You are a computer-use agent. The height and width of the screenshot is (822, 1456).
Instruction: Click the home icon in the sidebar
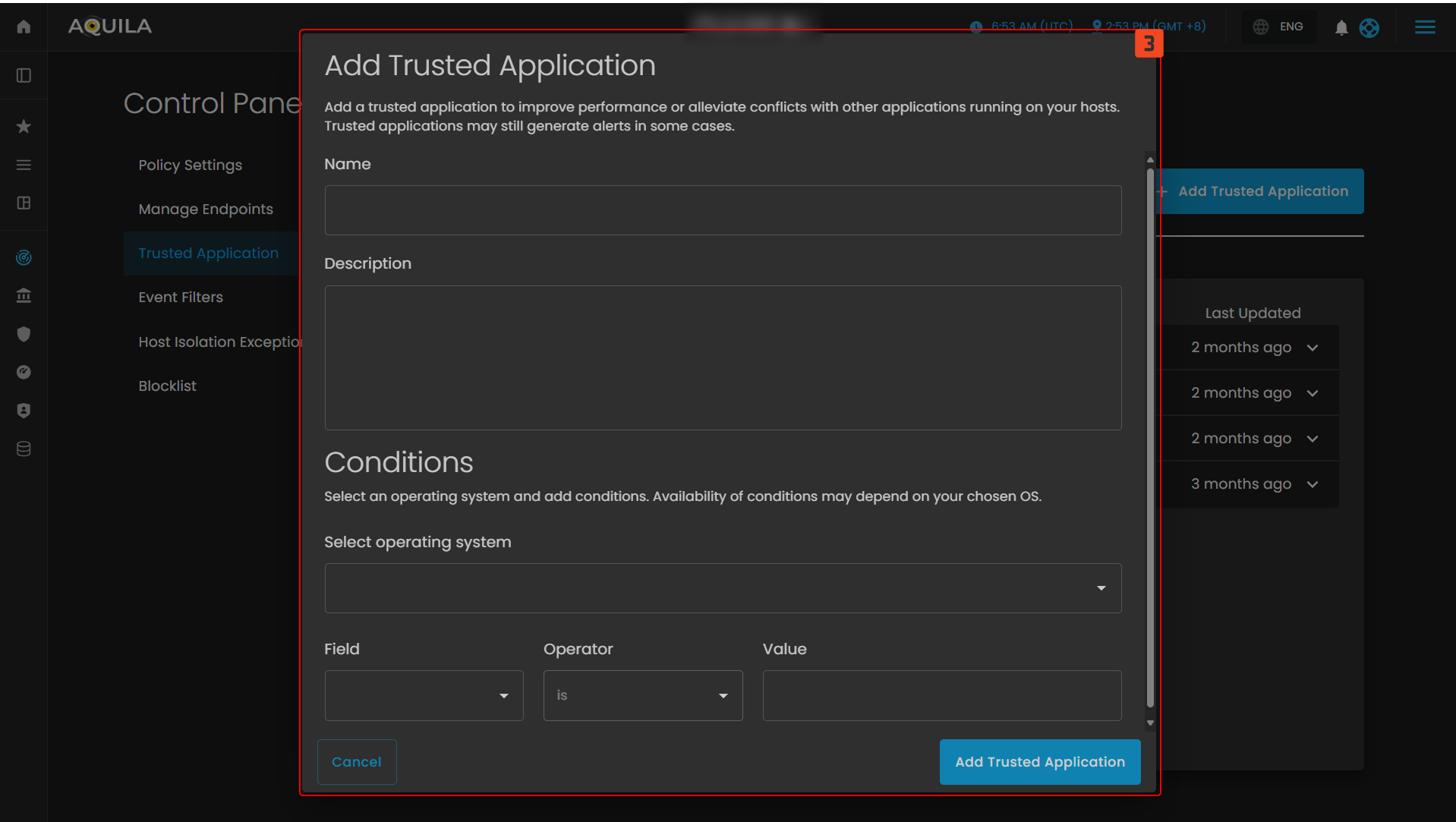[24, 27]
